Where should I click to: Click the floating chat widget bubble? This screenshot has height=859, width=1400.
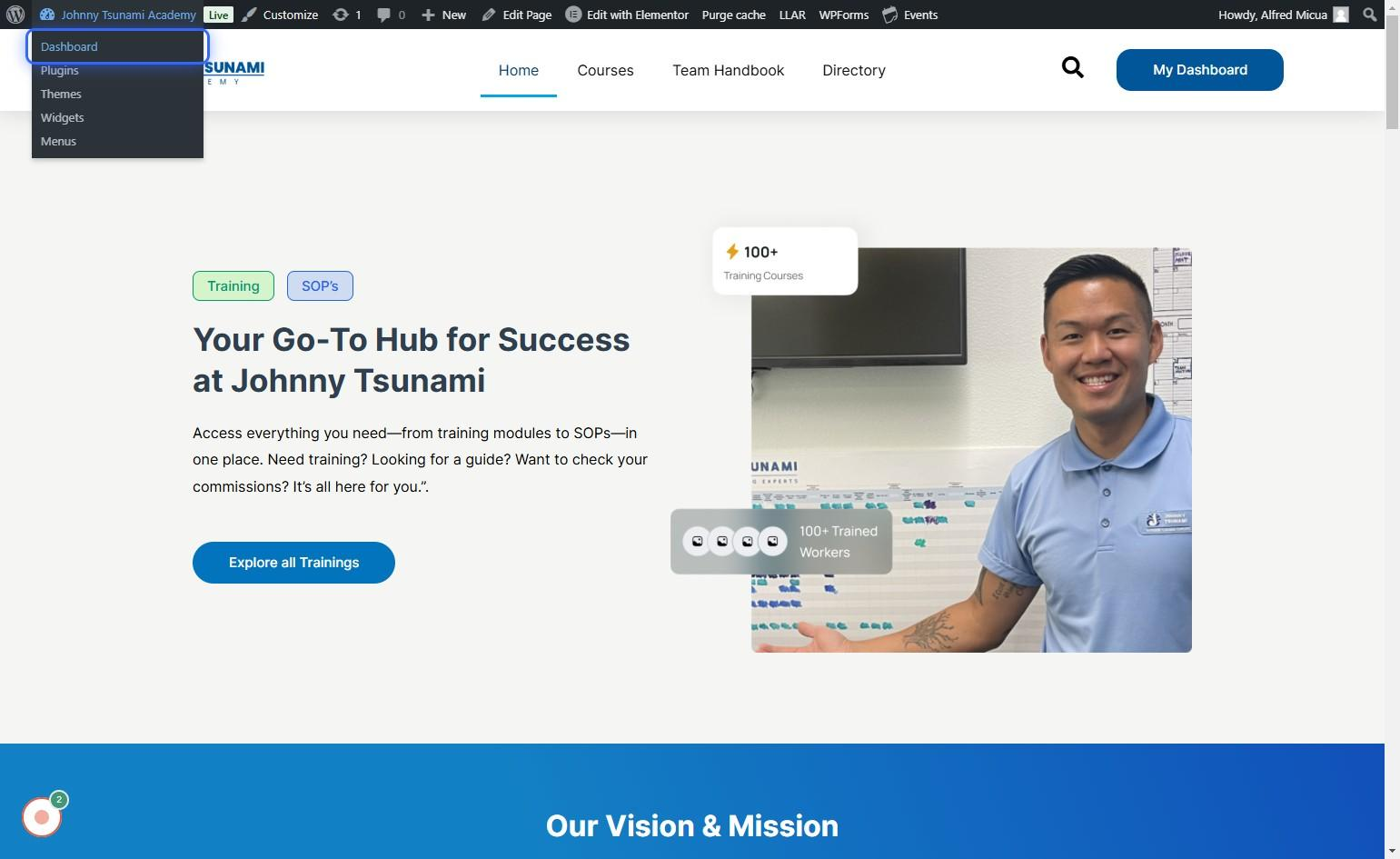pyautogui.click(x=42, y=816)
